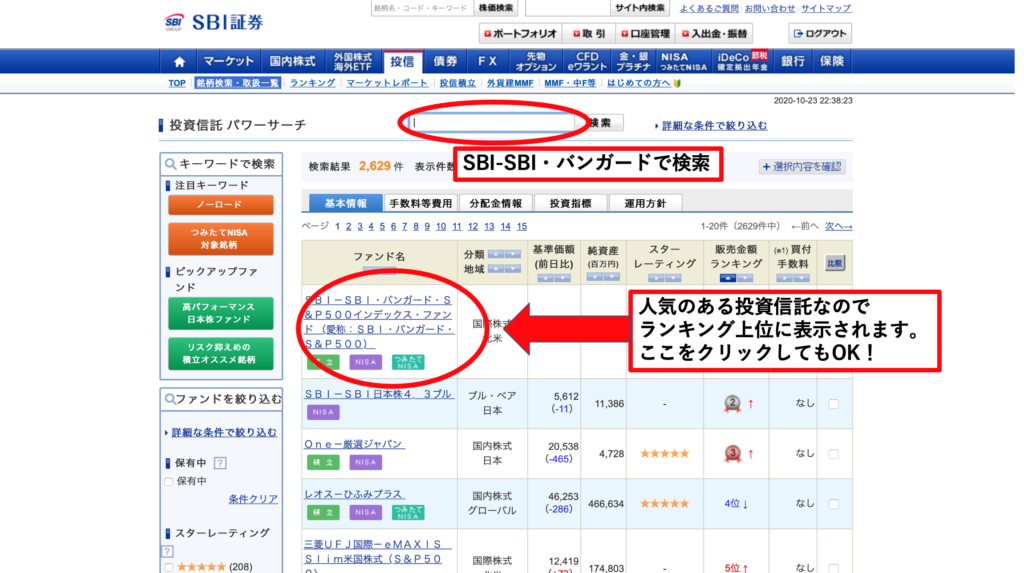Sort 地域 column descending
Screen dimensions: 1024x573
pyautogui.click(x=513, y=269)
